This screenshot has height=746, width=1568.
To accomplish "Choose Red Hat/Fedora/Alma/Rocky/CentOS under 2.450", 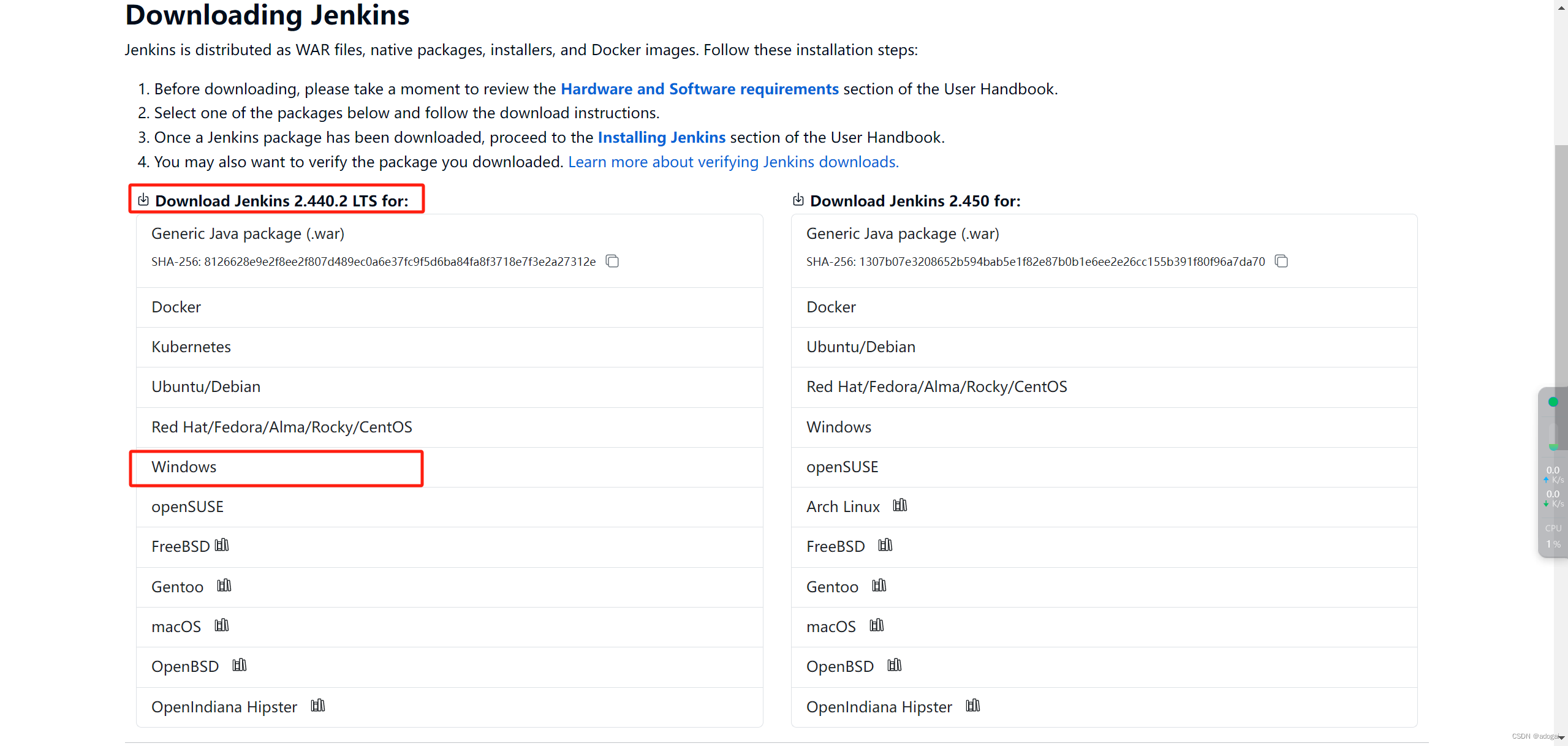I will (1104, 387).
